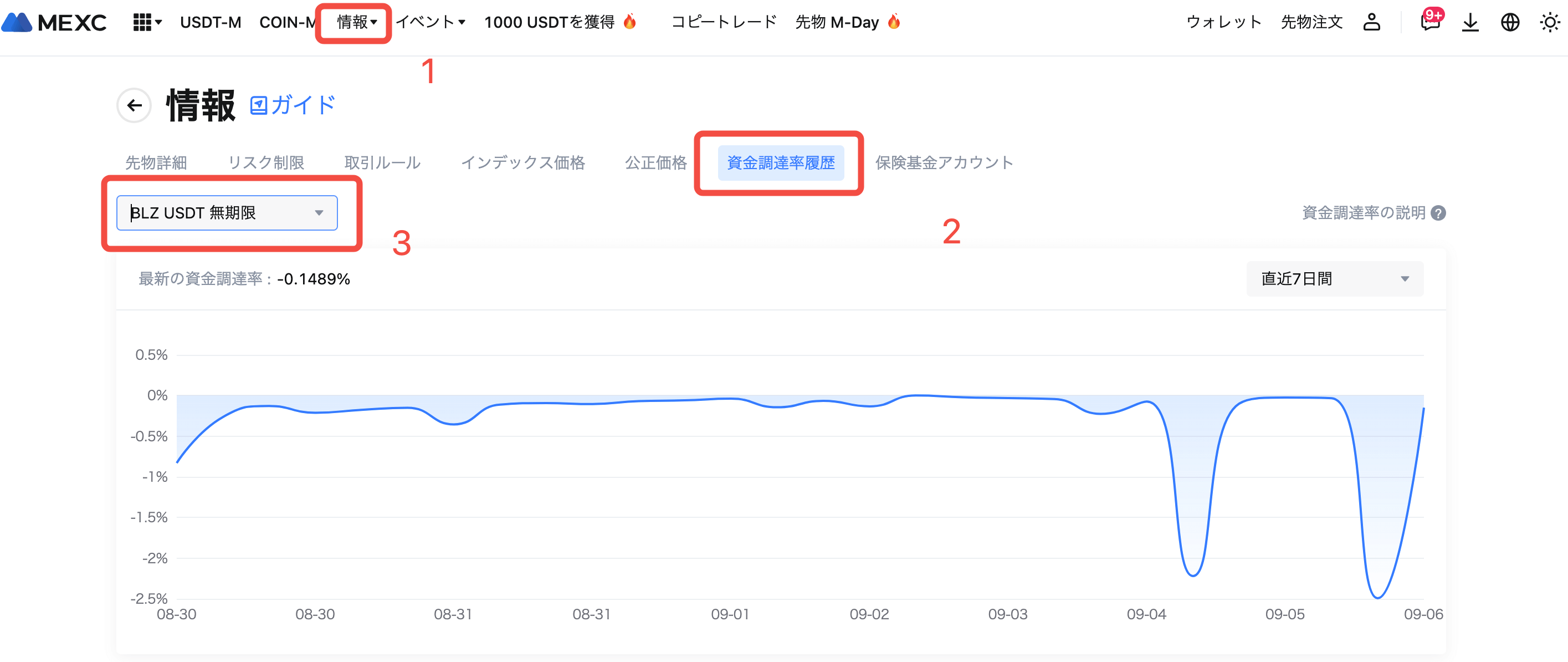Screen dimensions: 1568x662
Task: Click the back arrow button
Action: 135,105
